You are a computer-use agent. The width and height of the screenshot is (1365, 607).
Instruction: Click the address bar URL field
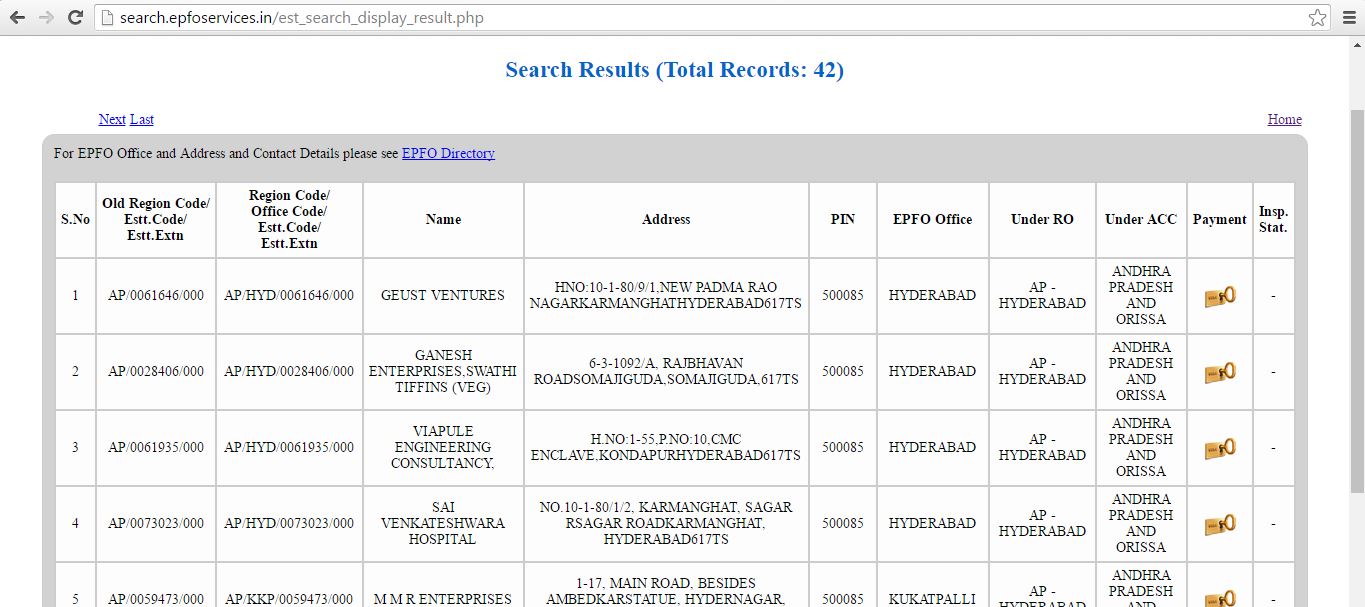[x=300, y=17]
